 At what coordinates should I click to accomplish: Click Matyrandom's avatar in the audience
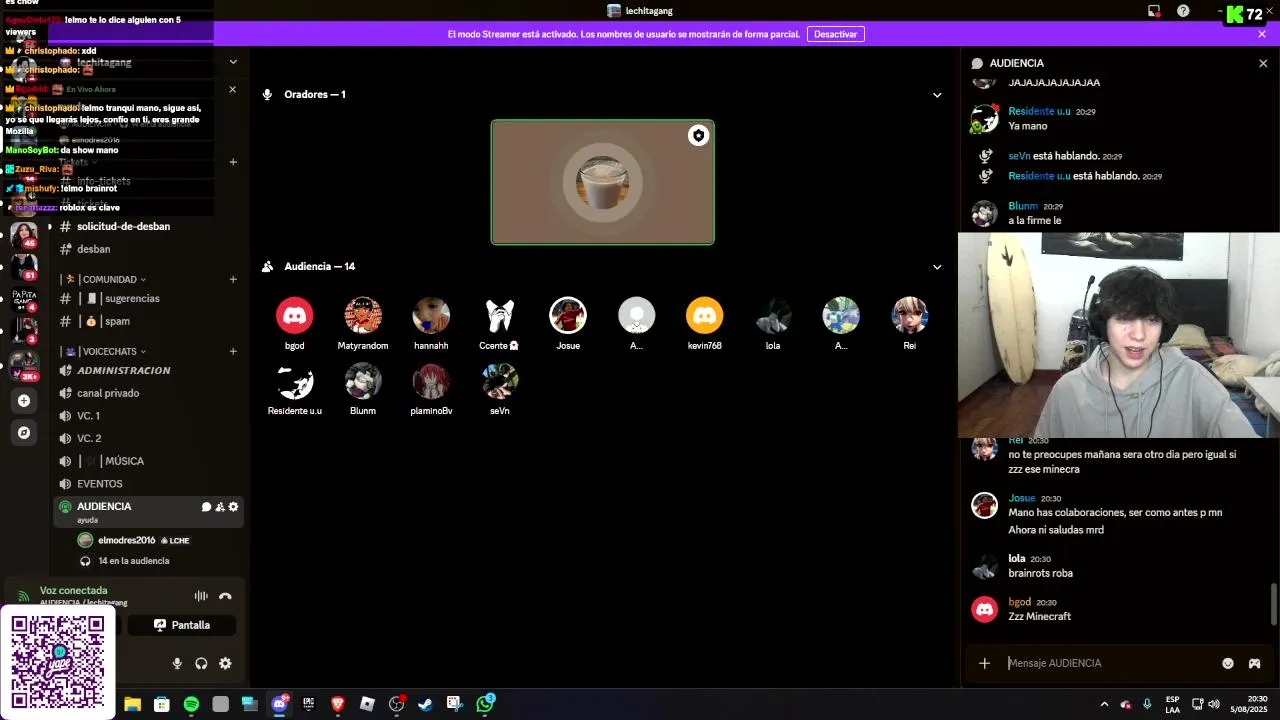click(x=363, y=316)
